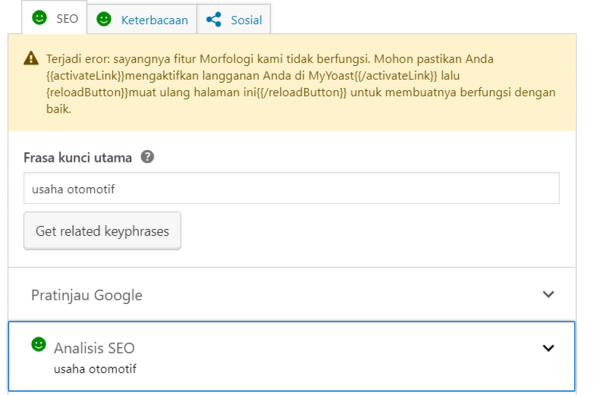Go to the Sosial tab

tap(234, 20)
